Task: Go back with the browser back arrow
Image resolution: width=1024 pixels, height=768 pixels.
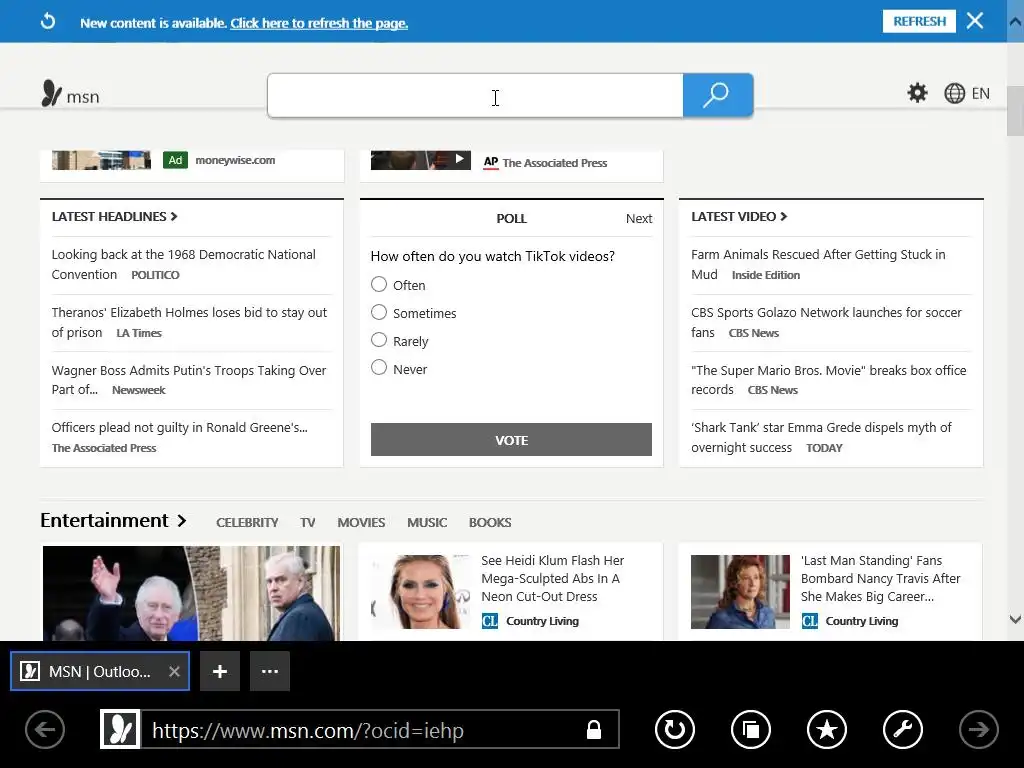Action: tap(45, 729)
